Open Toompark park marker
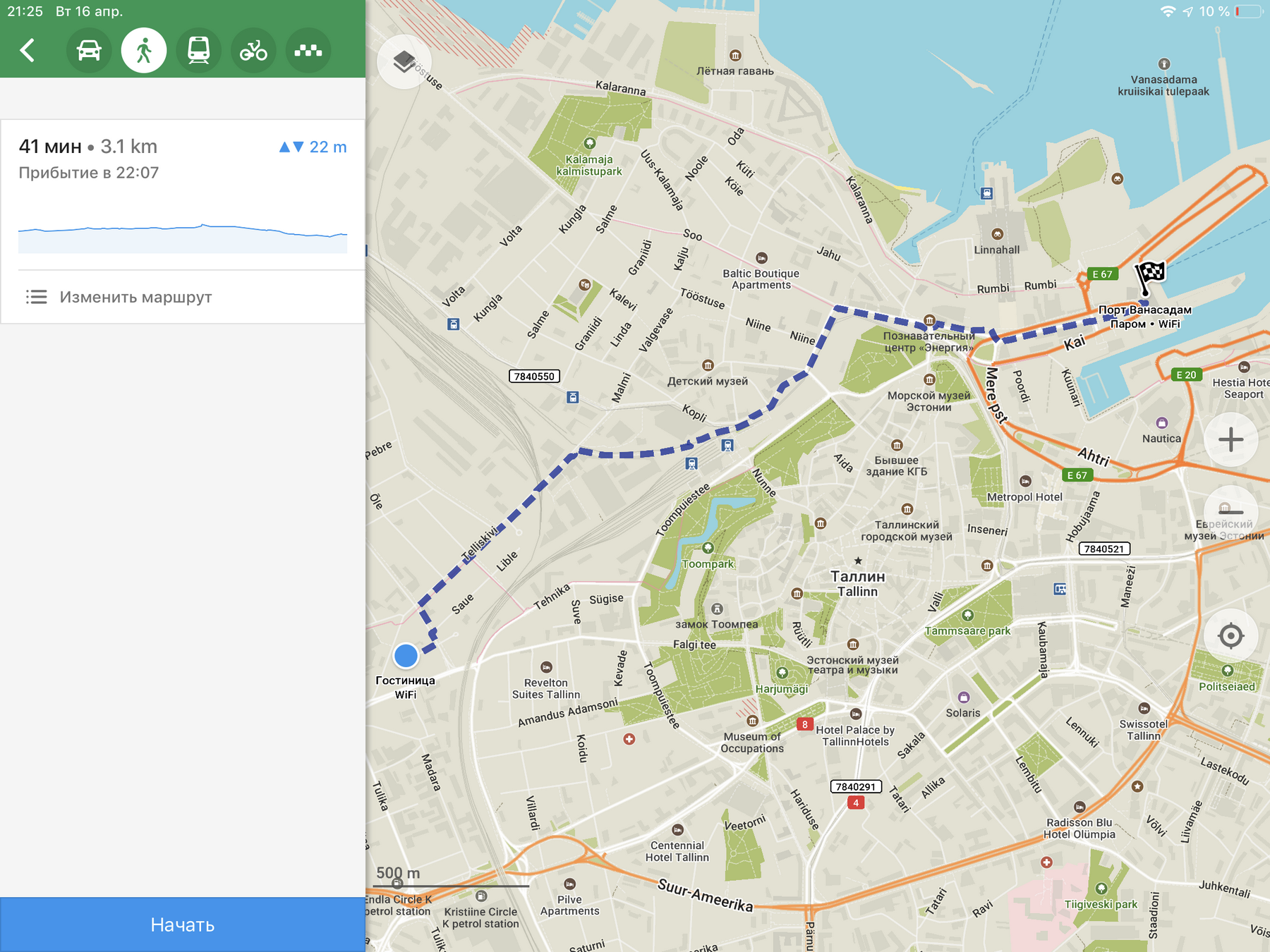Viewport: 1270px width, 952px height. click(708, 548)
